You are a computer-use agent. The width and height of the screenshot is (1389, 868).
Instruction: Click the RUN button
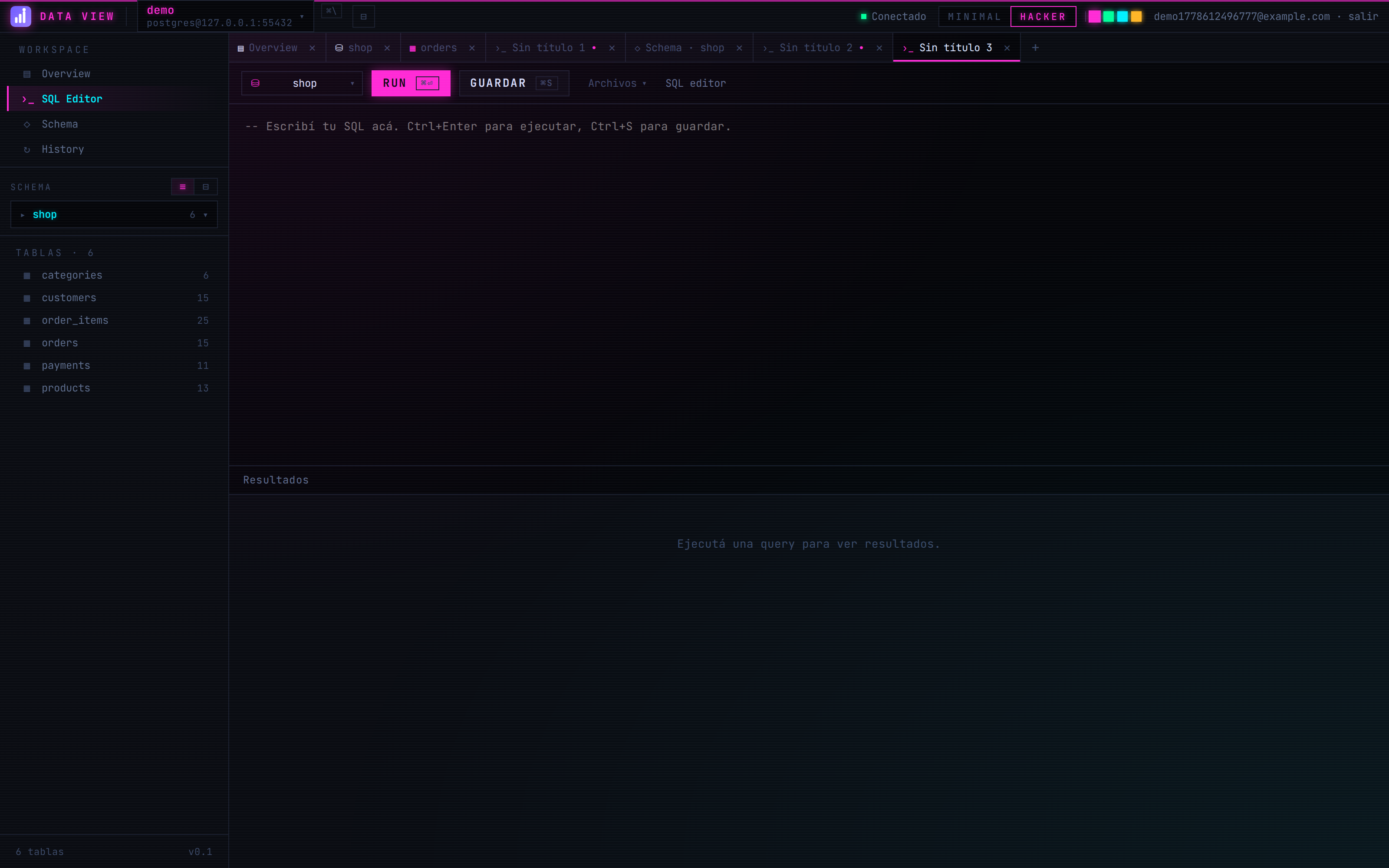tap(411, 83)
